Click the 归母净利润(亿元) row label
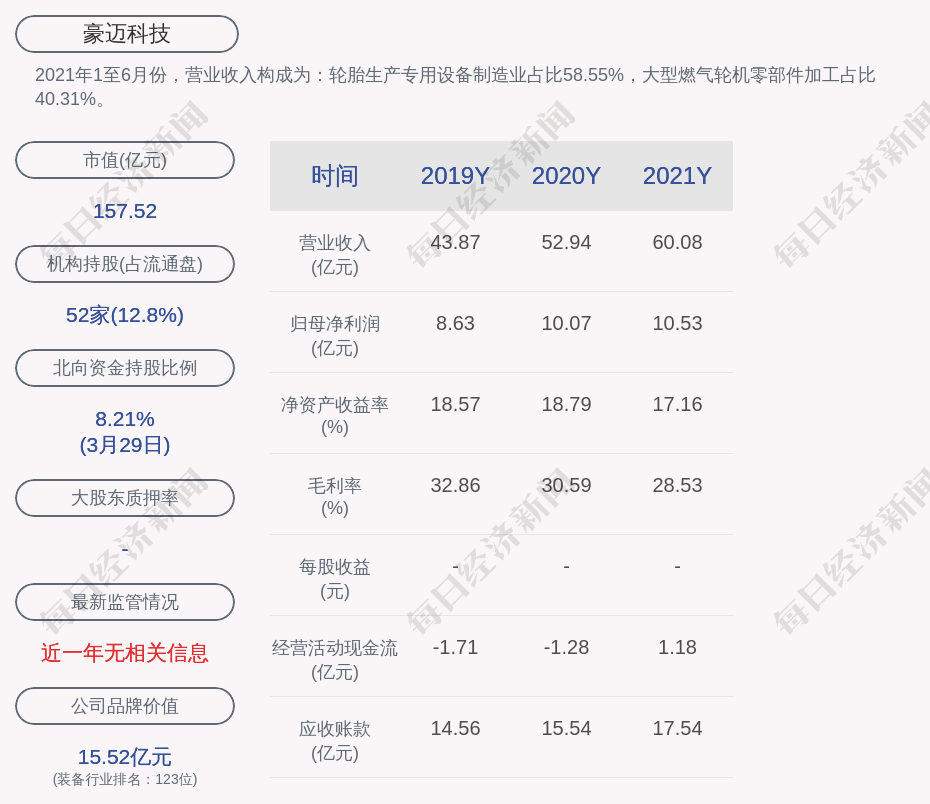The image size is (930, 804). (x=335, y=336)
